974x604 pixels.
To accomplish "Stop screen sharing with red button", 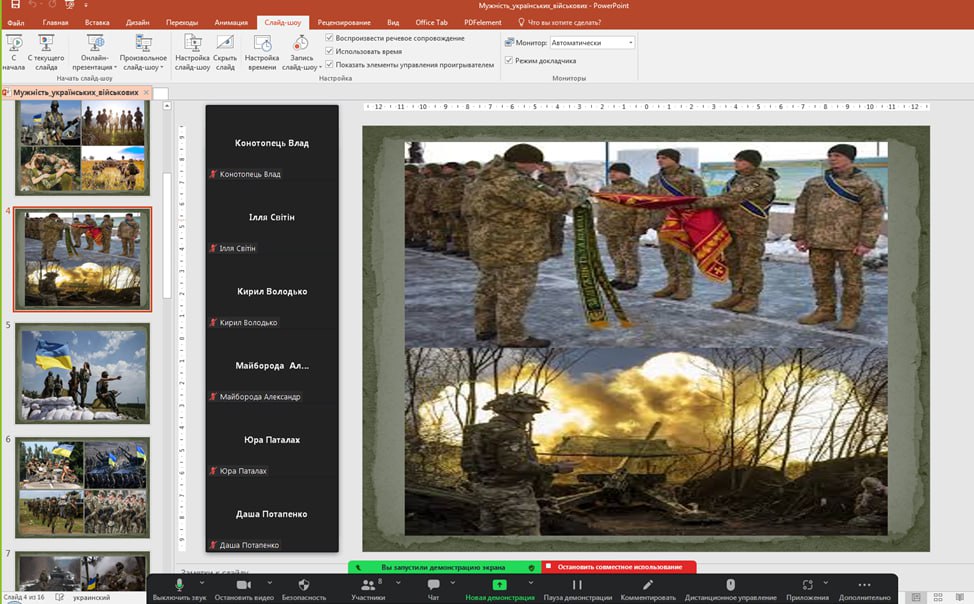I will click(619, 567).
